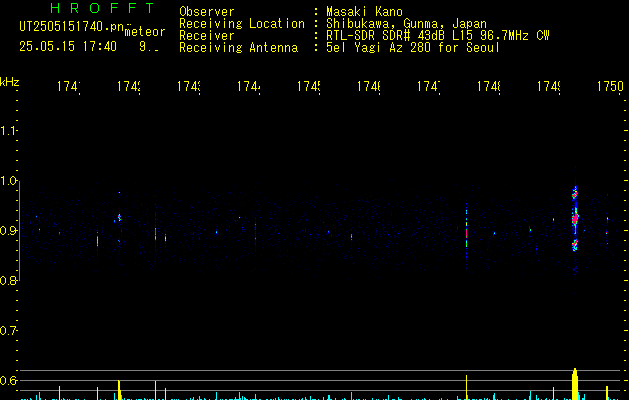Click the 1747 time axis label
The height and width of the screenshot is (400, 629).
coord(429,86)
